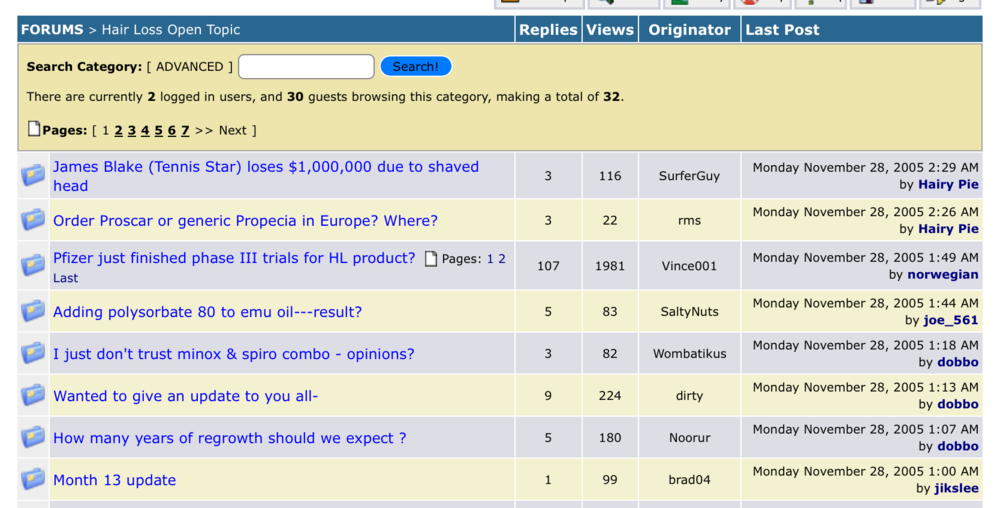
Task: Click folder icon beside James Blake thread
Action: pos(33,176)
